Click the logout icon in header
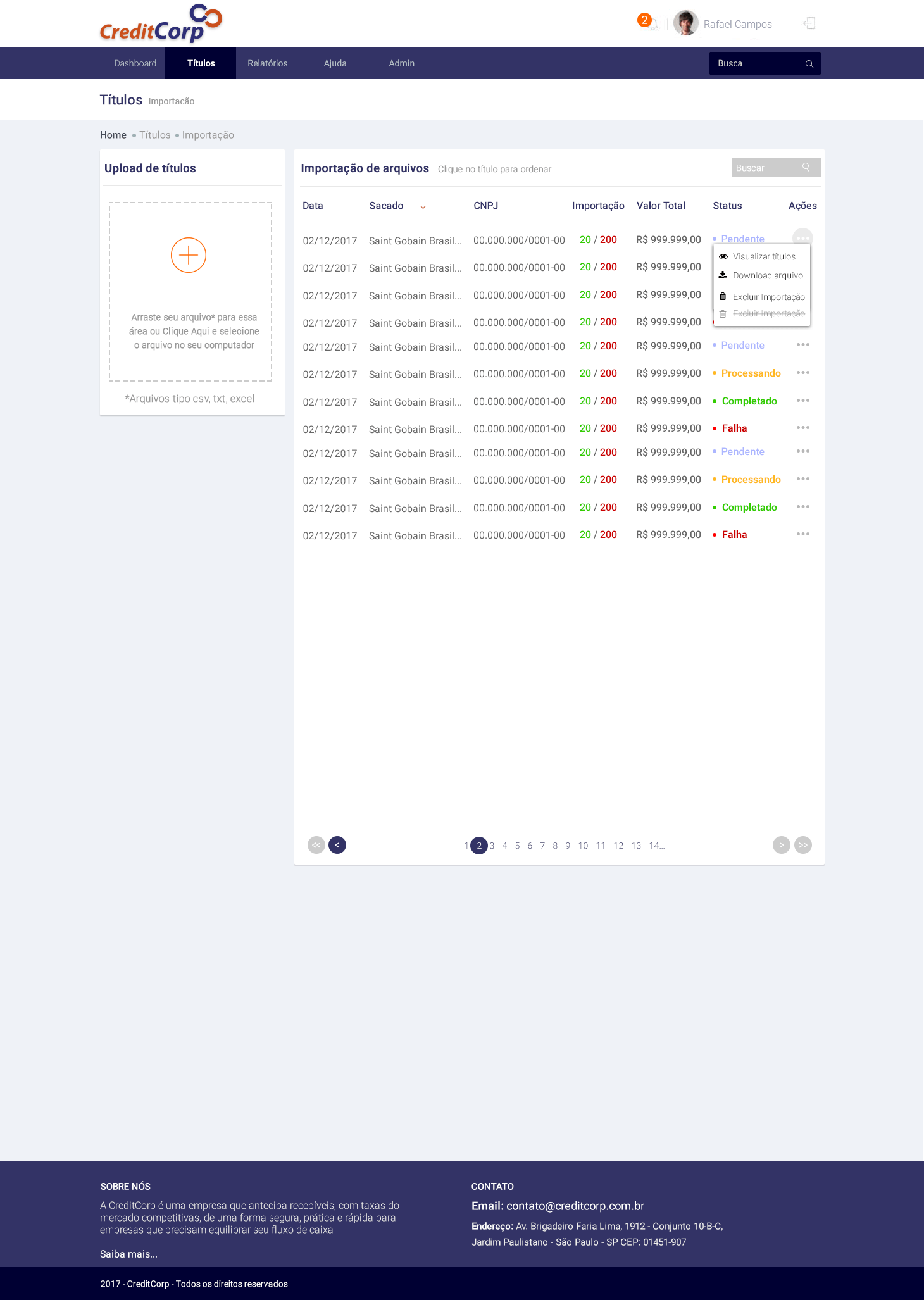The height and width of the screenshot is (1300, 924). point(809,24)
